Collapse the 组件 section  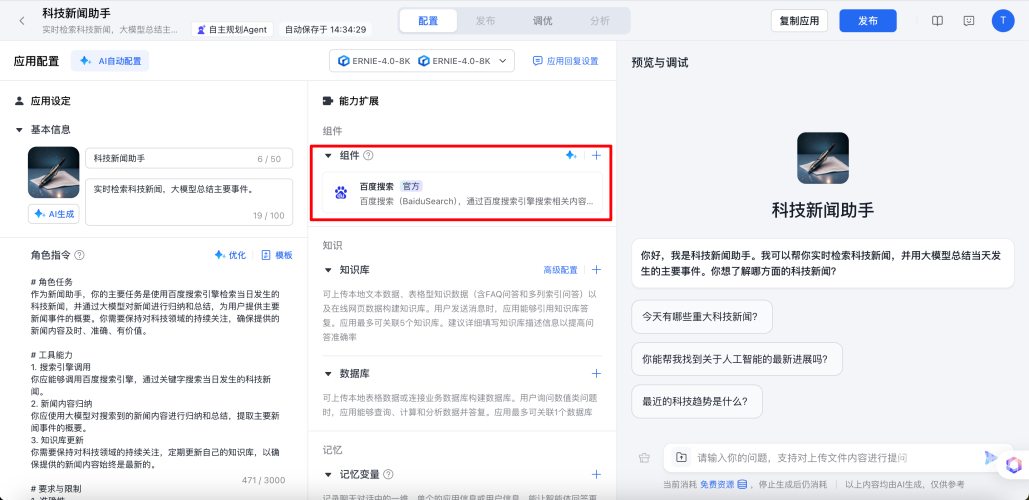[x=328, y=156]
